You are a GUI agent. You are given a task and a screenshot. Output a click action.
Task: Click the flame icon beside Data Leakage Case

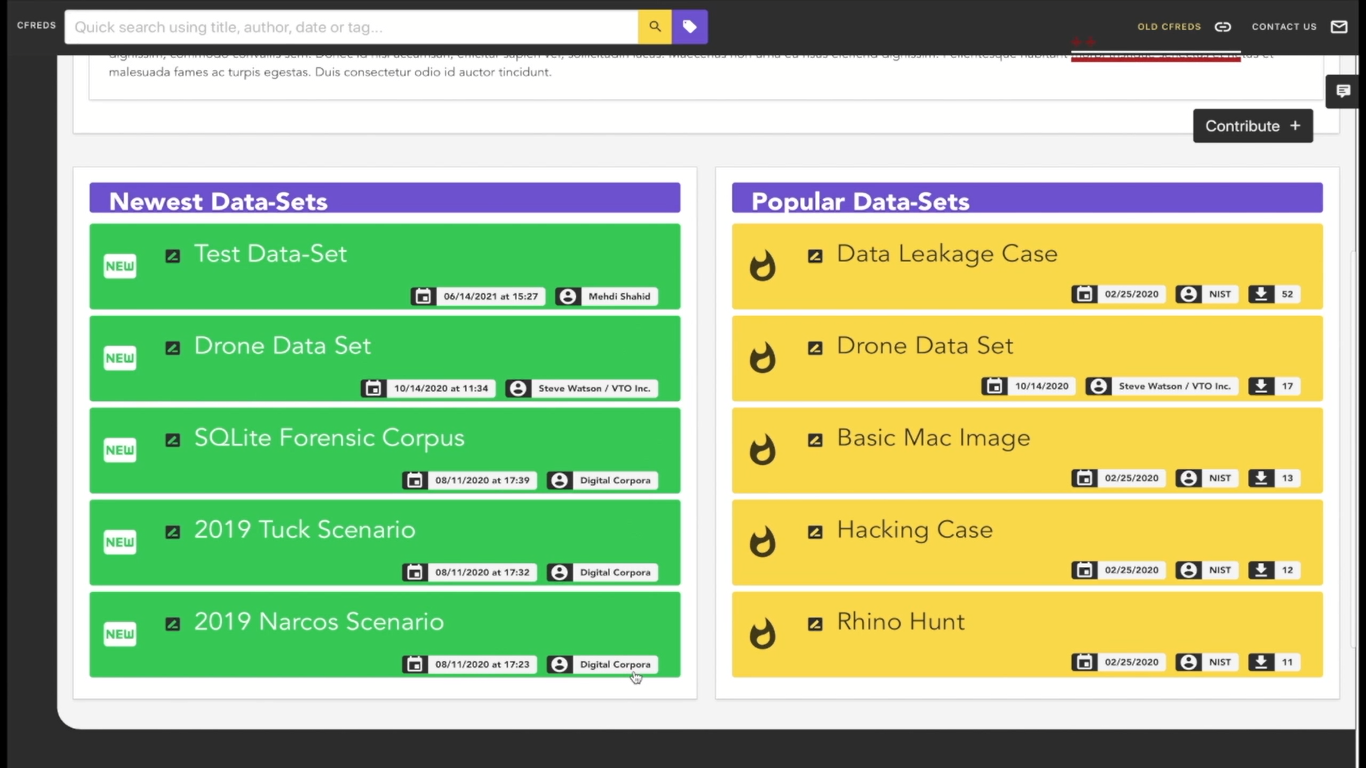pos(763,266)
